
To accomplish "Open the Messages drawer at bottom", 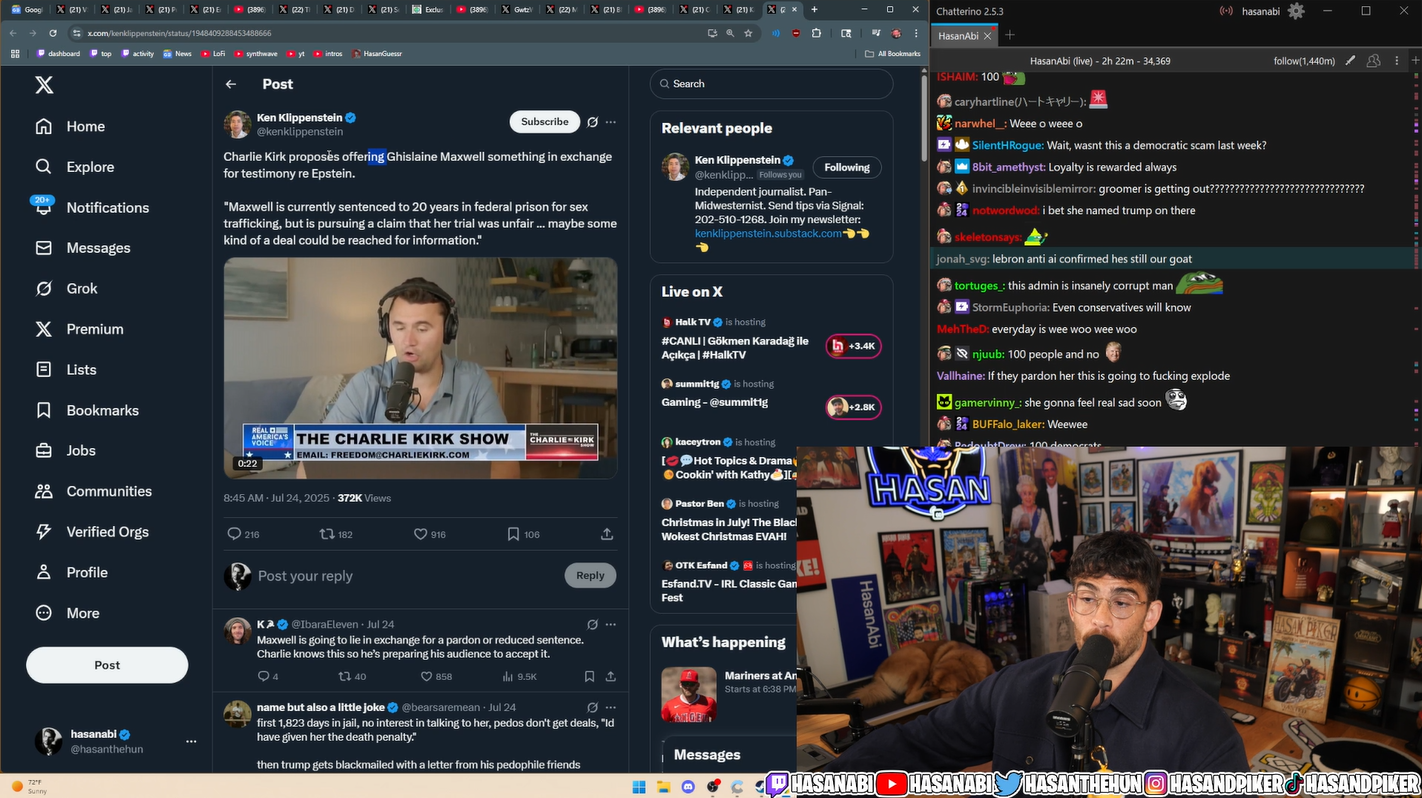I will pyautogui.click(x=730, y=755).
